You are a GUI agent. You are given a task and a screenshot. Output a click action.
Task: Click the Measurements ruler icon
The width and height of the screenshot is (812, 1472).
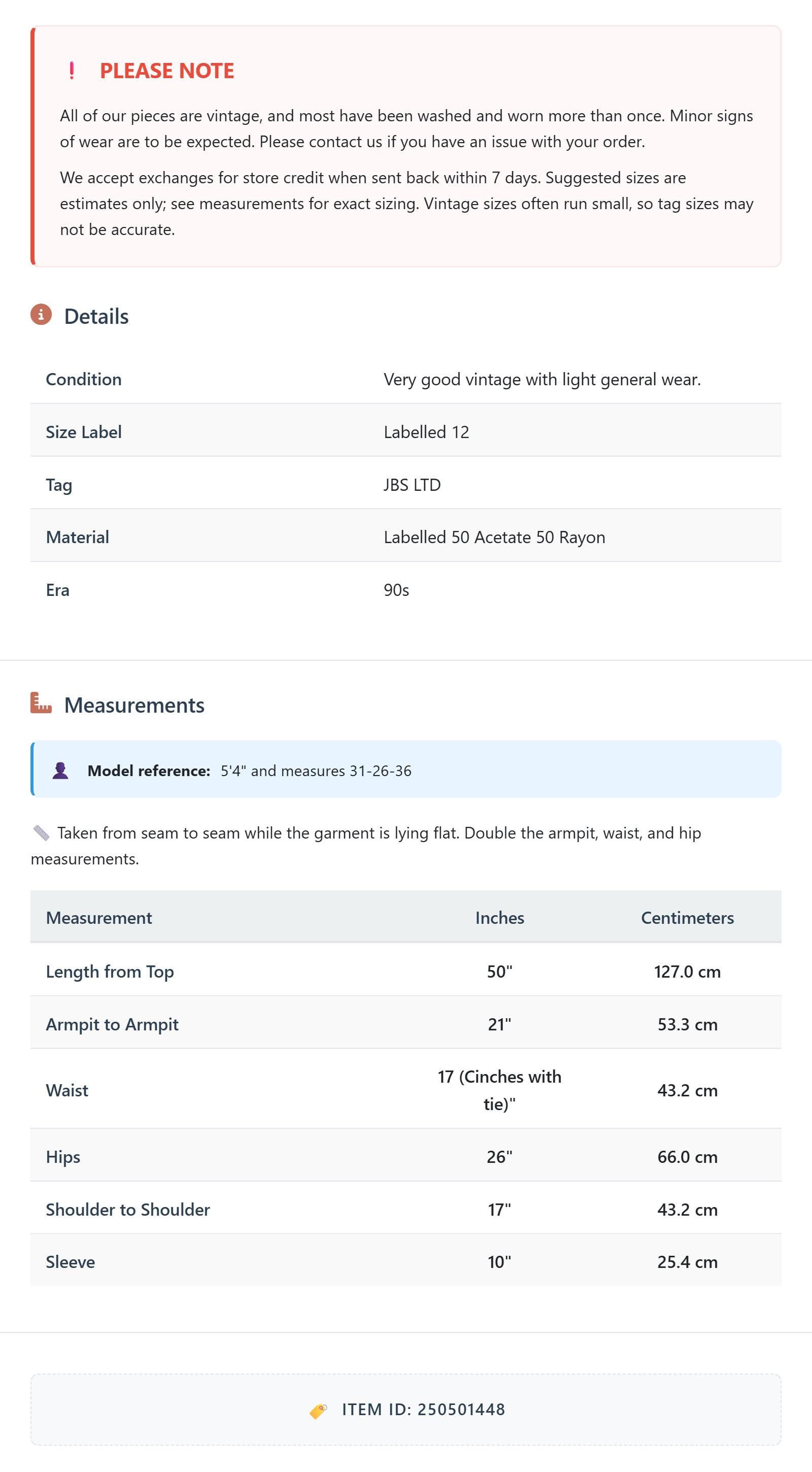41,704
